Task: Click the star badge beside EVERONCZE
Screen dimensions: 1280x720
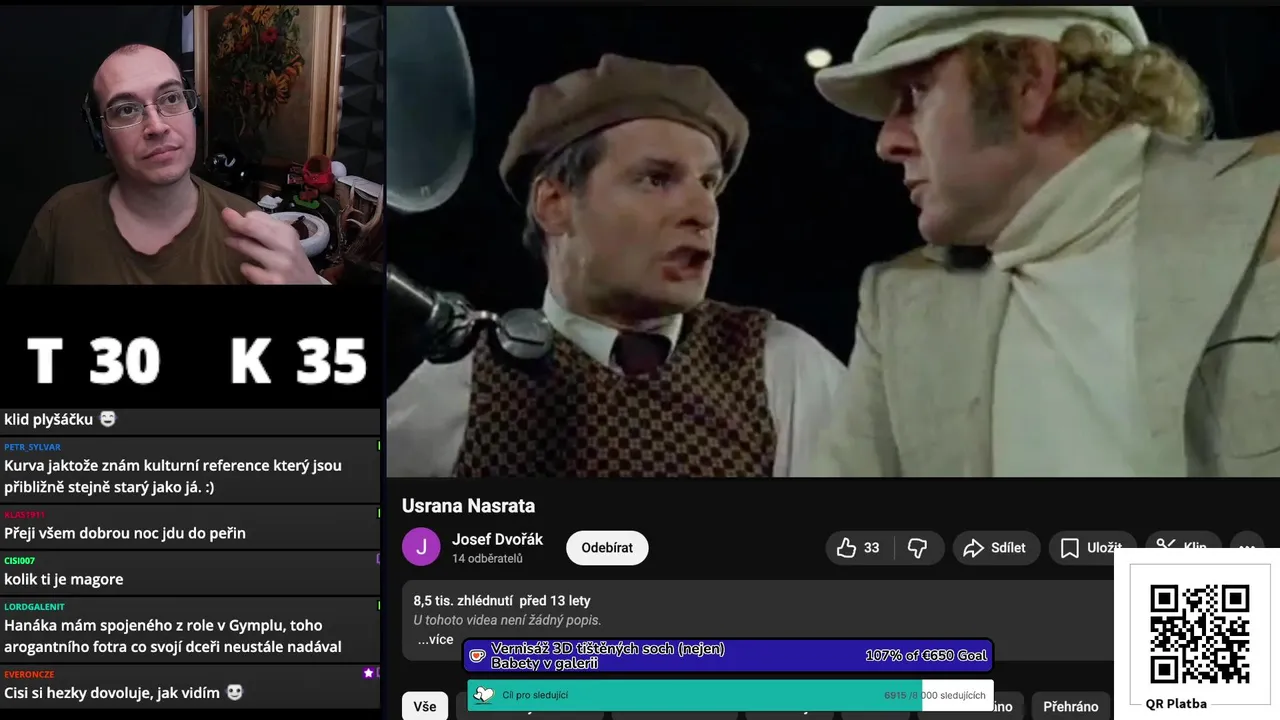Action: (368, 674)
